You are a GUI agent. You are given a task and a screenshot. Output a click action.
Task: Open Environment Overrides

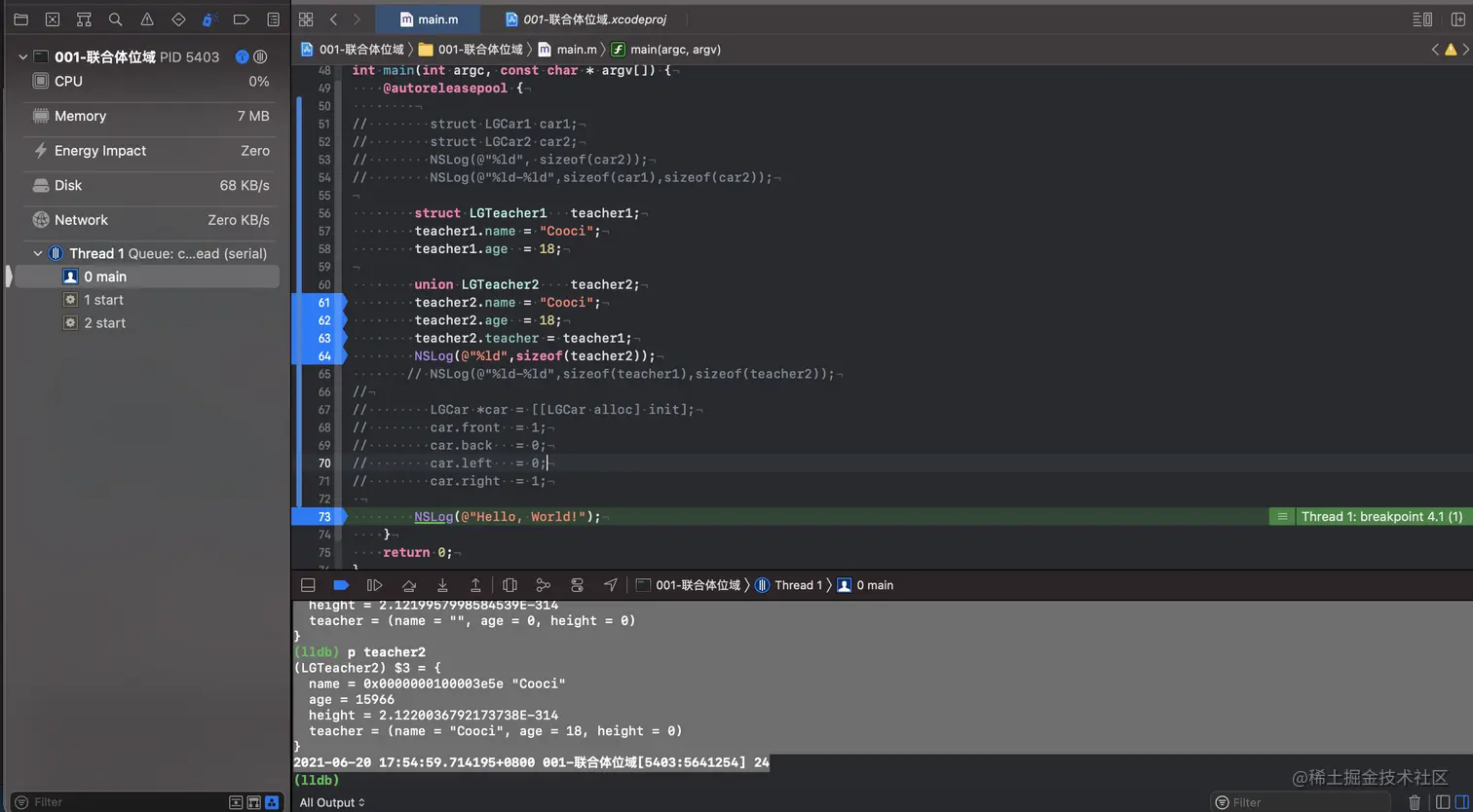(x=577, y=585)
